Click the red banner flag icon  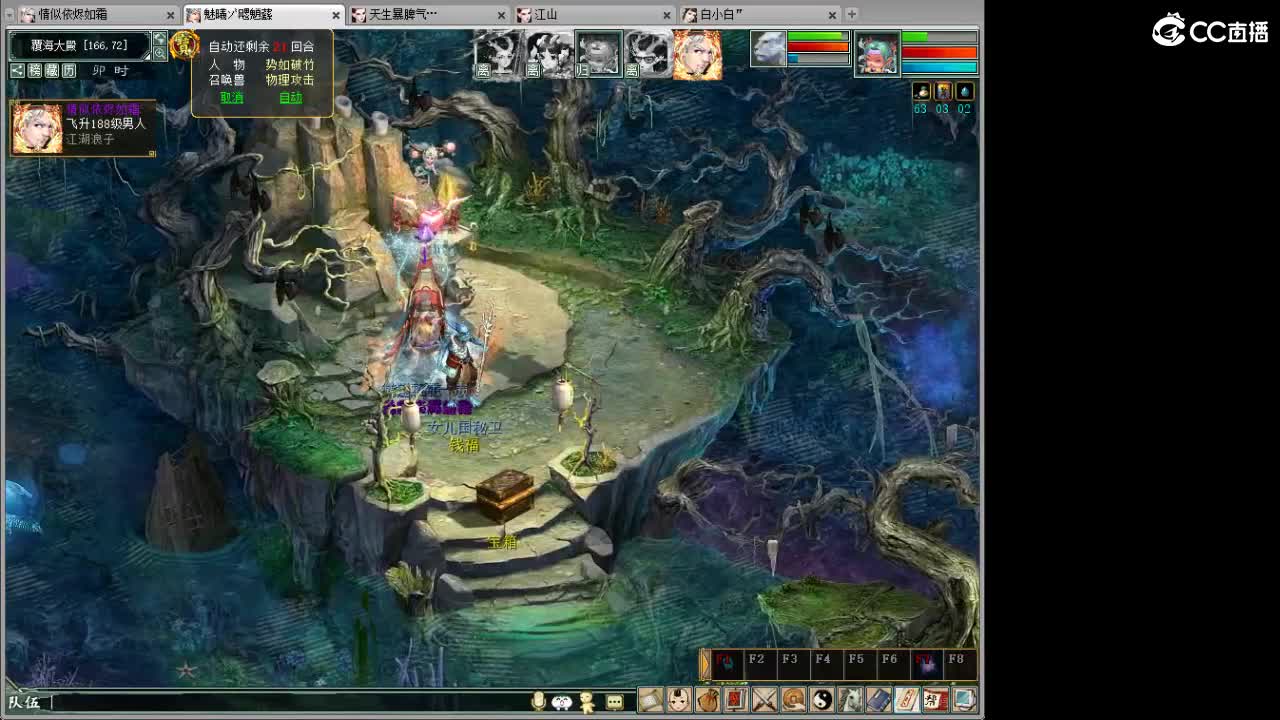pos(736,700)
